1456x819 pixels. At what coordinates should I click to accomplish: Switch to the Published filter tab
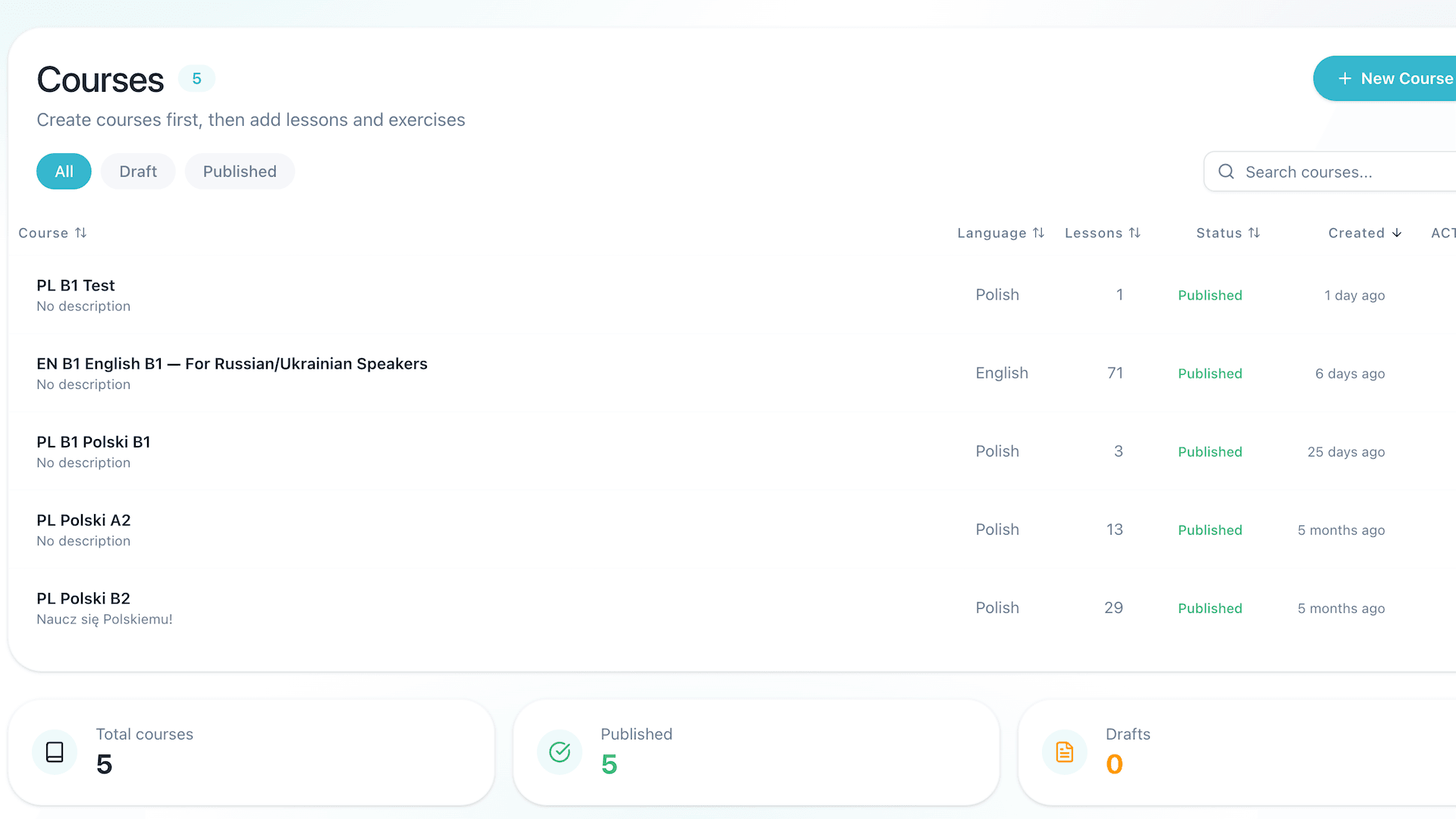[240, 171]
